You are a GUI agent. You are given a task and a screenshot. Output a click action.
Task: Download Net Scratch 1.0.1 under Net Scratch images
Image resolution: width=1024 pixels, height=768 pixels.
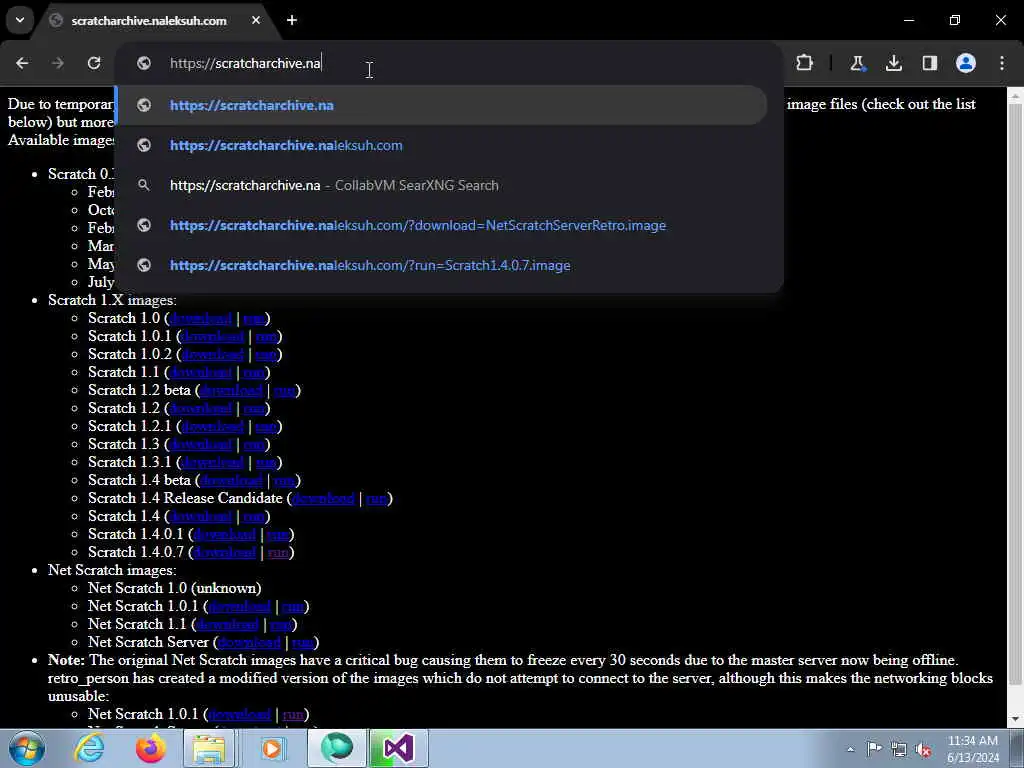tap(239, 607)
